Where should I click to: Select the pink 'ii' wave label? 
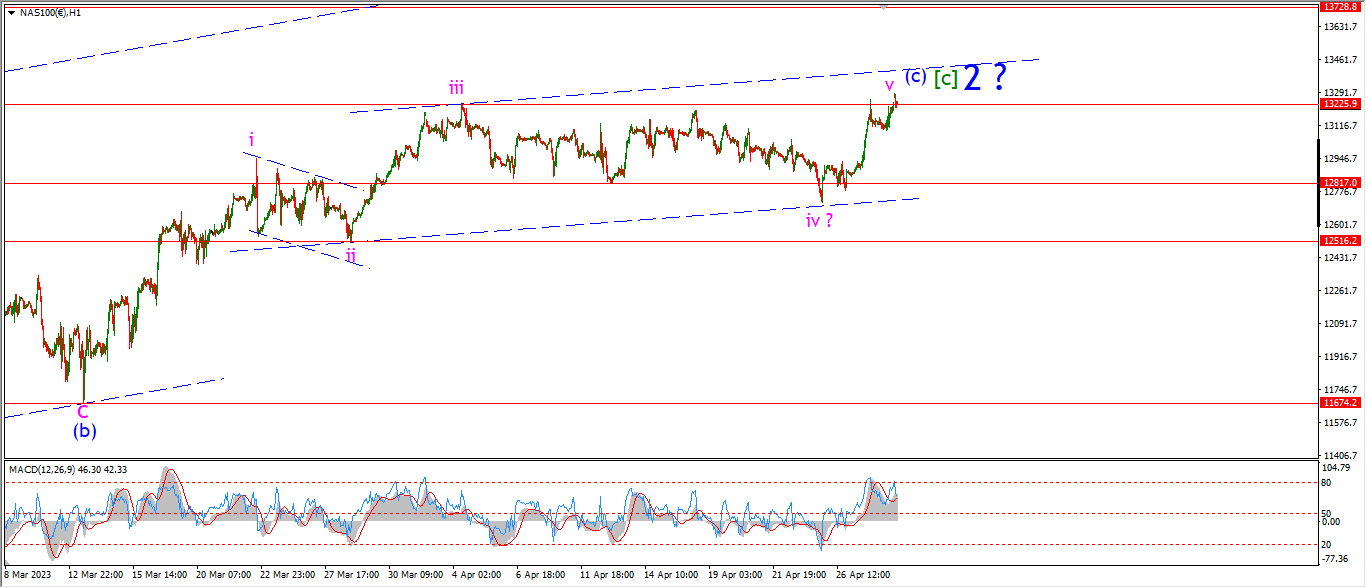[x=350, y=255]
